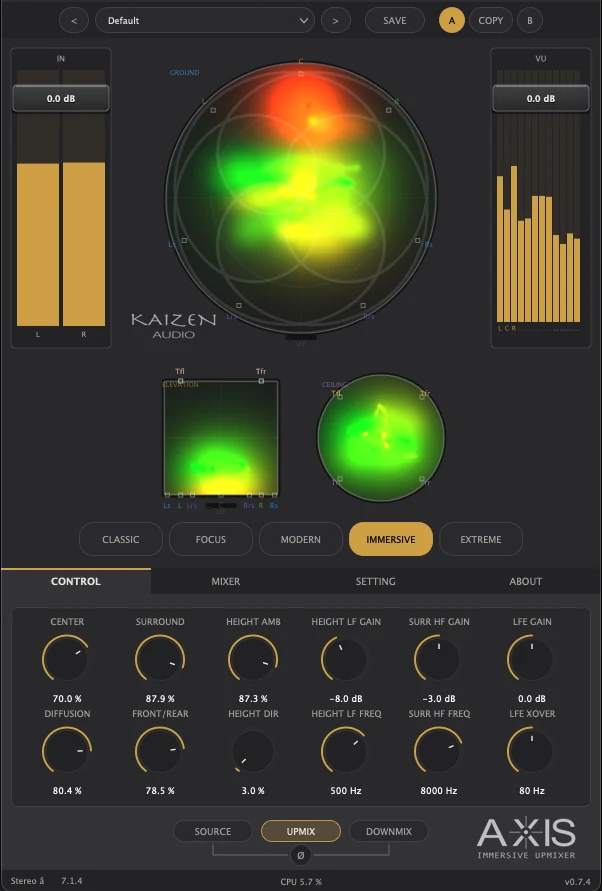Click the 70.0 % CENTER value
This screenshot has height=891, width=602.
[67, 698]
